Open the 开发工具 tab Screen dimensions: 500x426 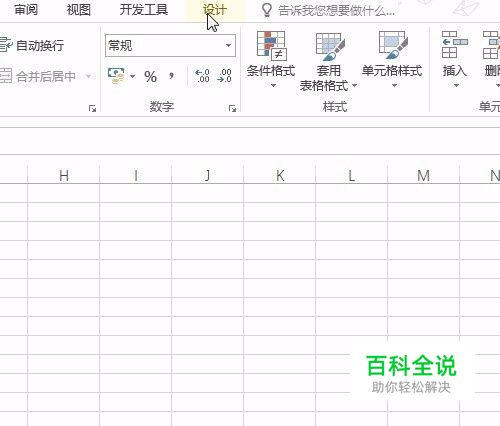pos(144,10)
